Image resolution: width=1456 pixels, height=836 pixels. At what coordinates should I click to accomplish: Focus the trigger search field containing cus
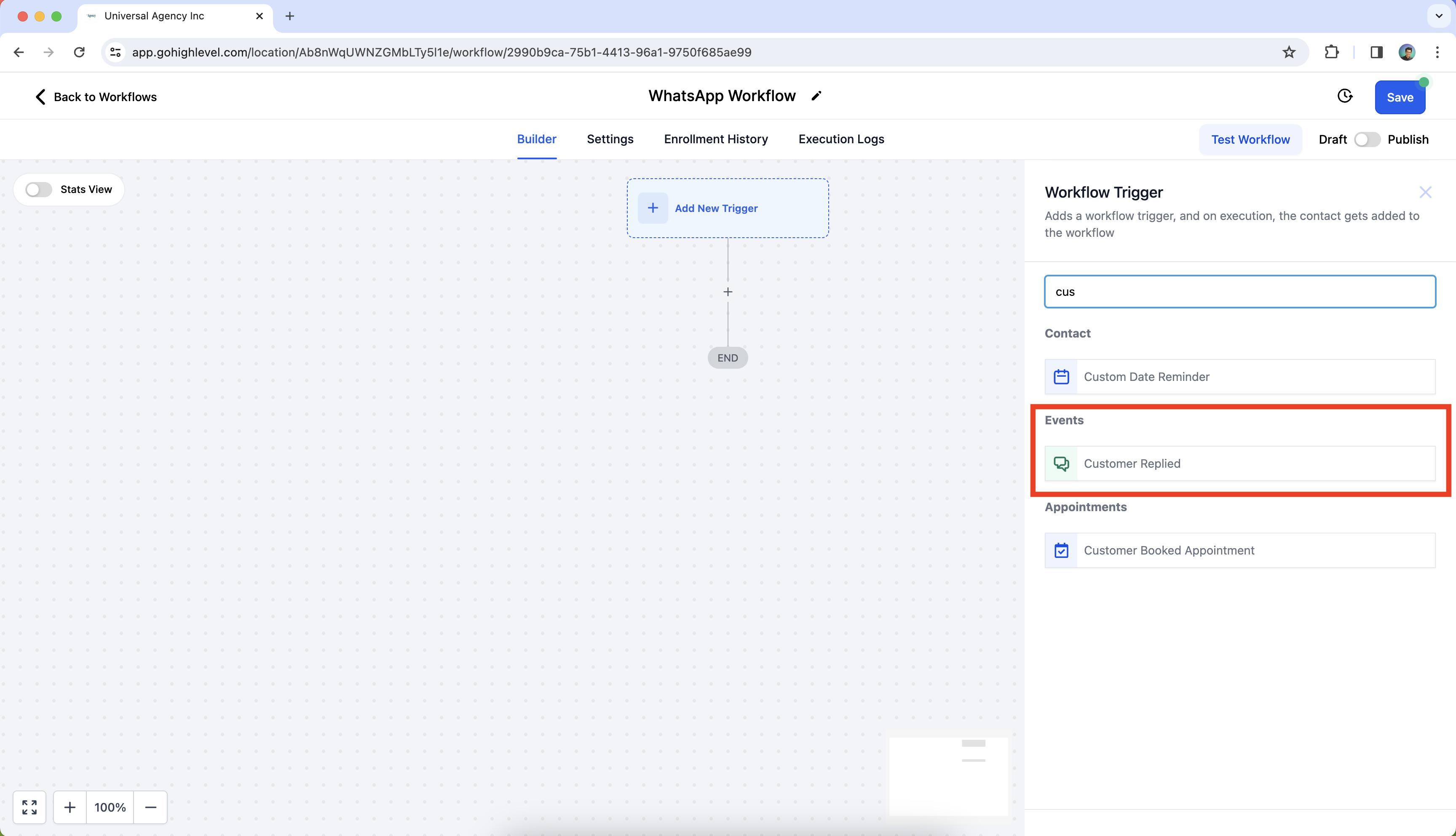1239,292
